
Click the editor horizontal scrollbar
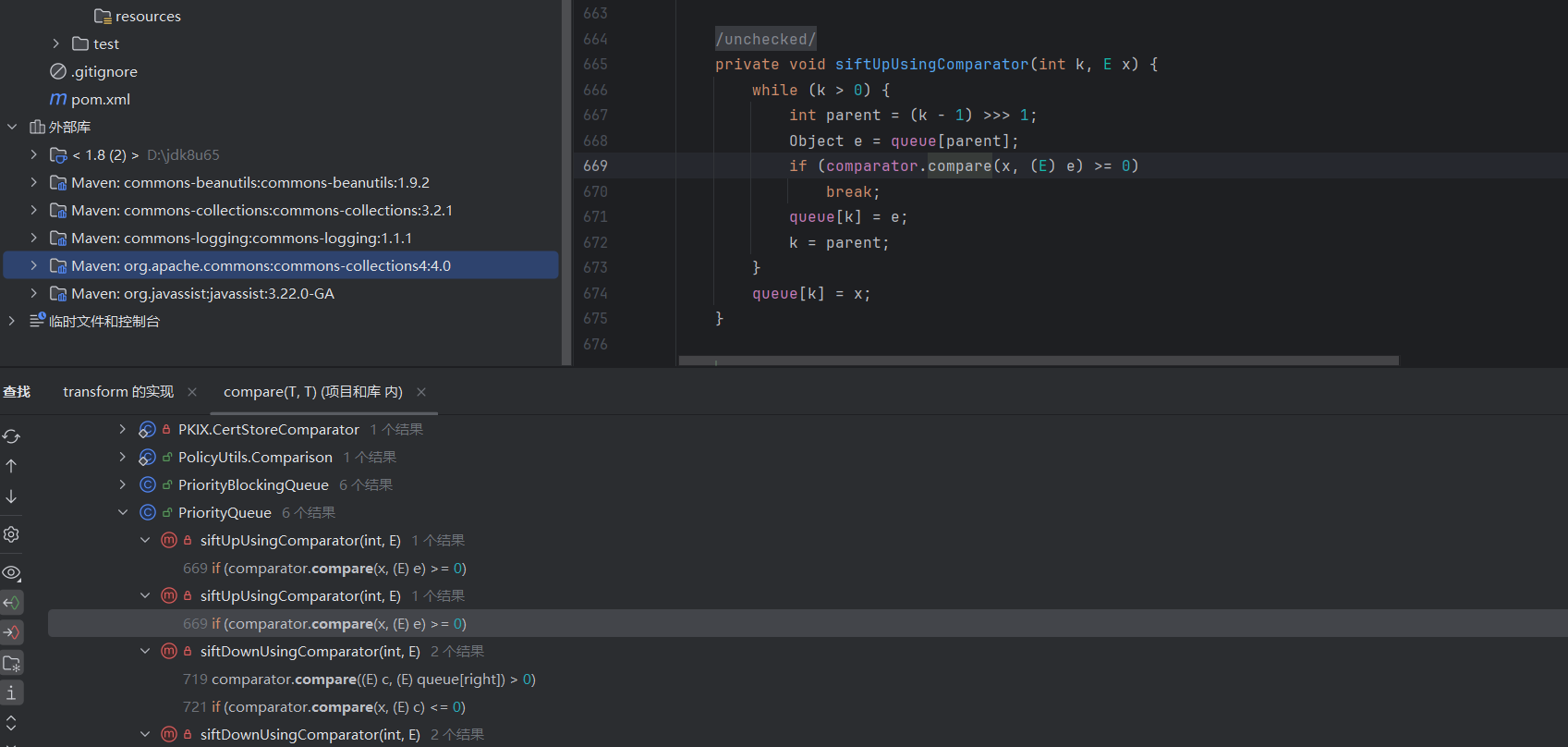[1038, 361]
